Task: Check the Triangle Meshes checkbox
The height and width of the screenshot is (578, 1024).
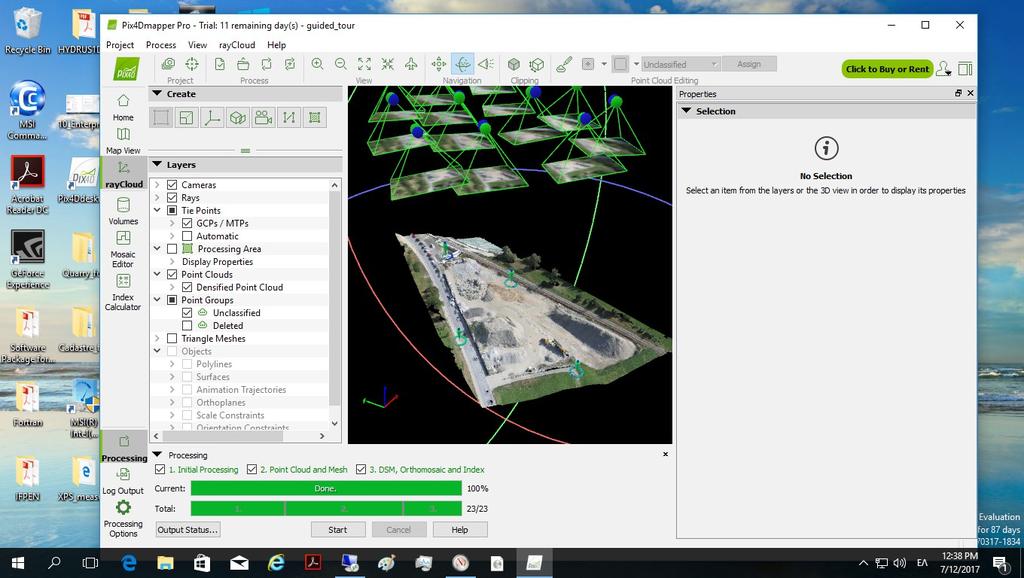Action: (x=172, y=338)
